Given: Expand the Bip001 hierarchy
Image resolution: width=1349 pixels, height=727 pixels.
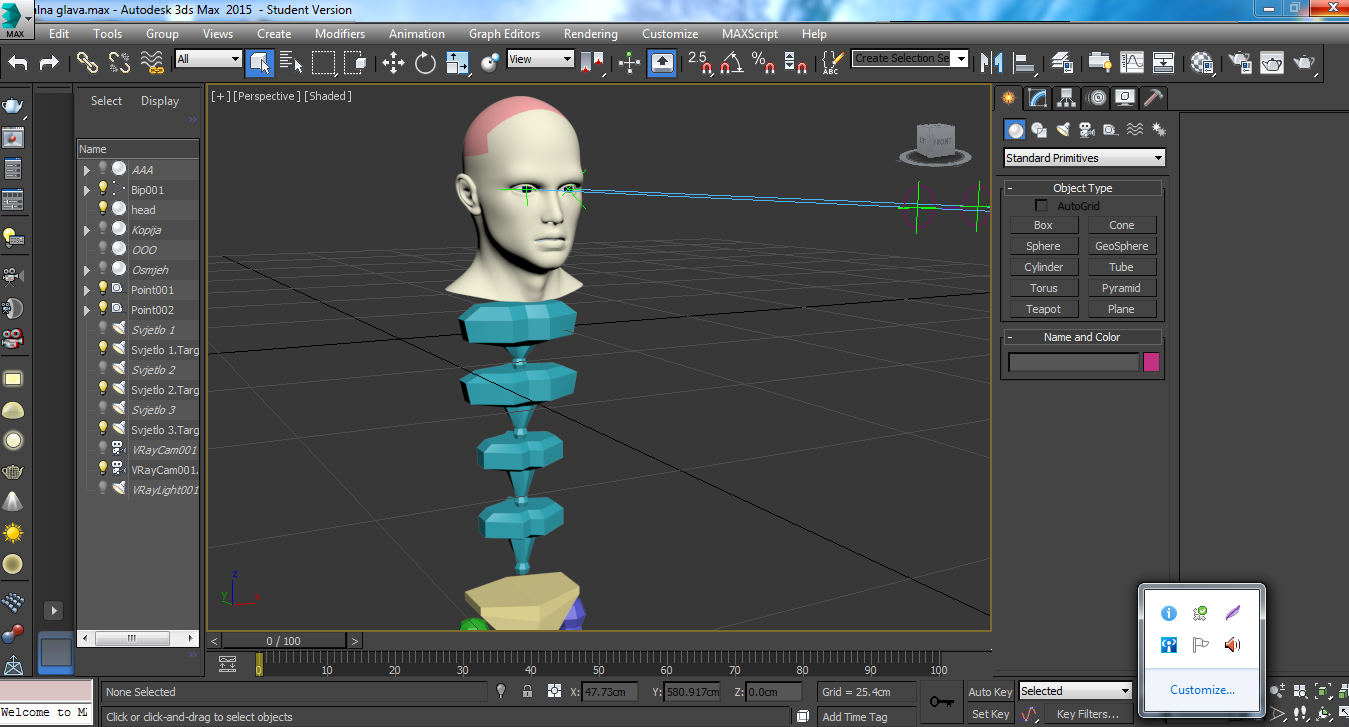Looking at the screenshot, I should point(87,190).
